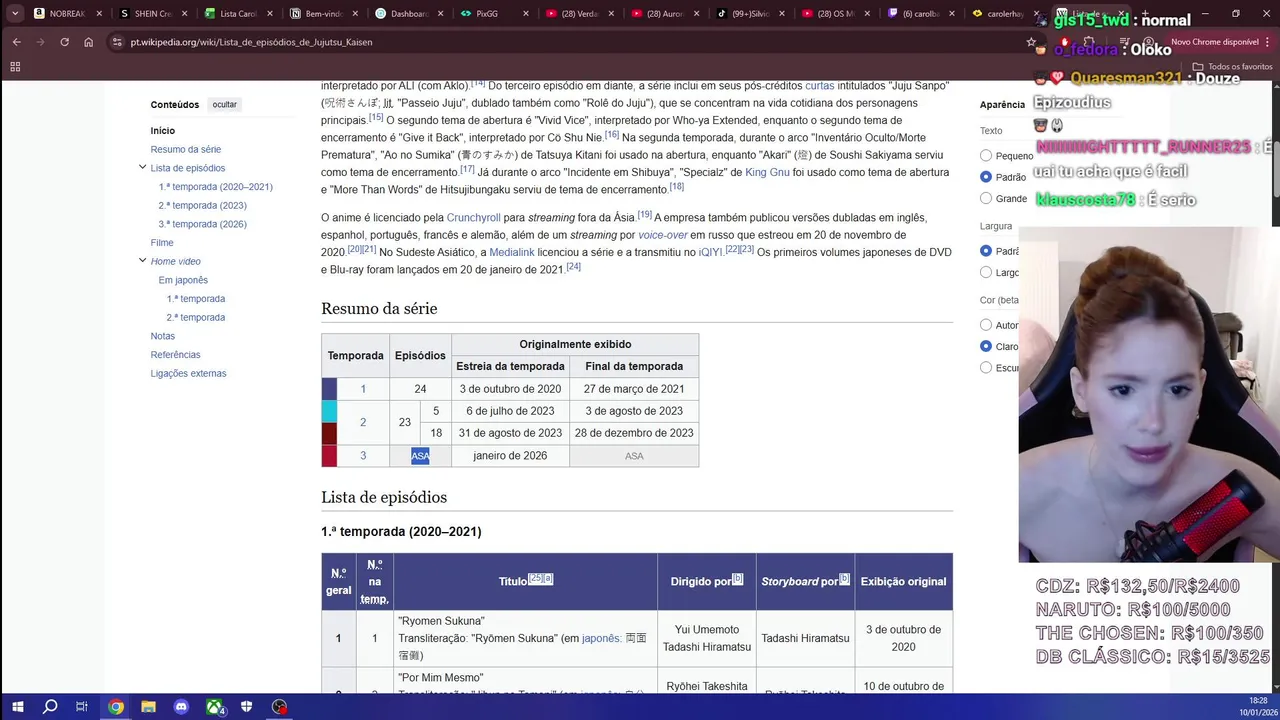Screen dimensions: 1280x720
Task: Open Referências in the contents sidebar
Action: (x=176, y=355)
